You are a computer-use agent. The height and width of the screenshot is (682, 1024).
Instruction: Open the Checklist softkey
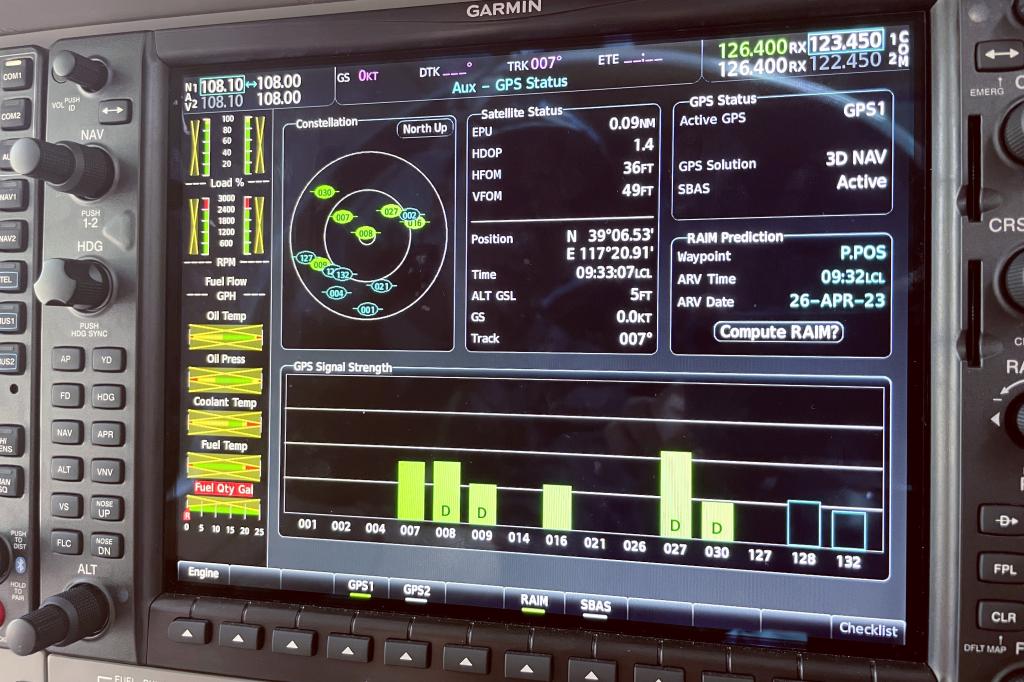click(868, 629)
